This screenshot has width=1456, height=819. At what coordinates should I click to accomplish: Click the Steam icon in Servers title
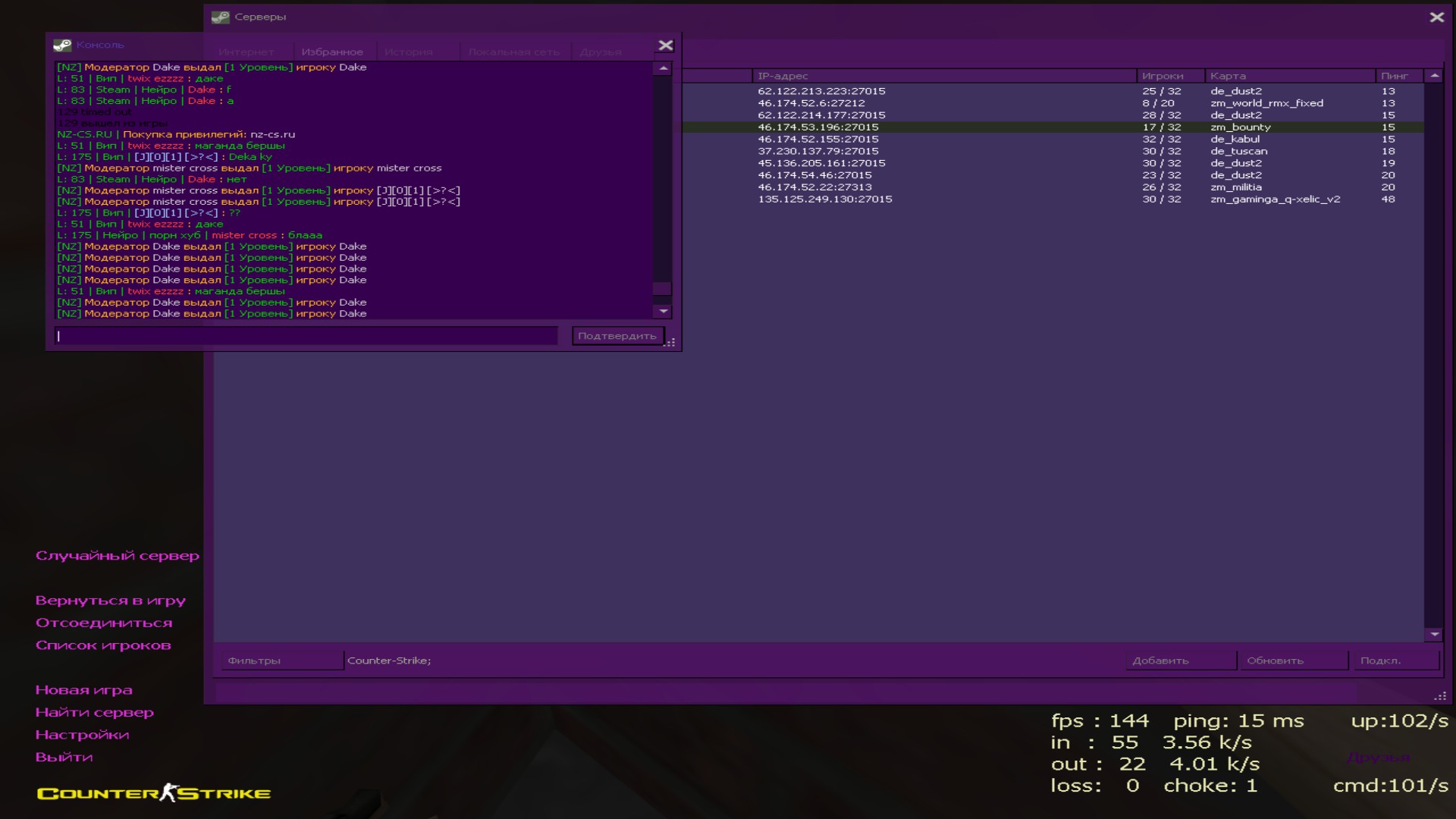pos(220,17)
